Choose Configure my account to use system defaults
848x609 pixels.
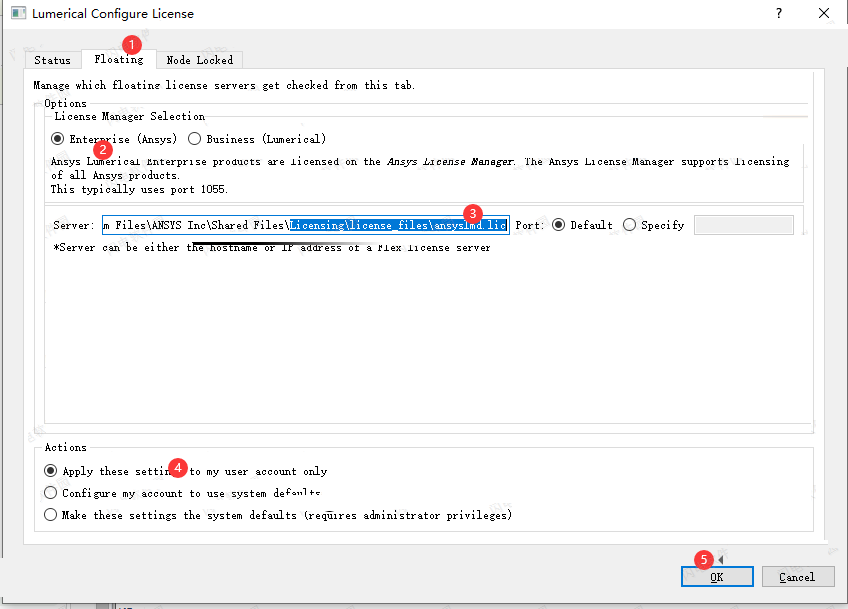[182, 493]
